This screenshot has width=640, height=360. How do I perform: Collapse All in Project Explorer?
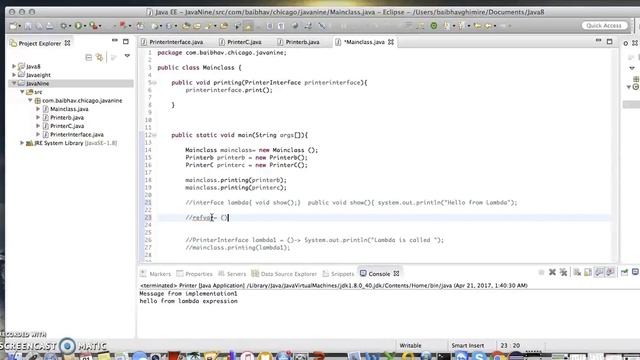pyautogui.click(x=89, y=57)
